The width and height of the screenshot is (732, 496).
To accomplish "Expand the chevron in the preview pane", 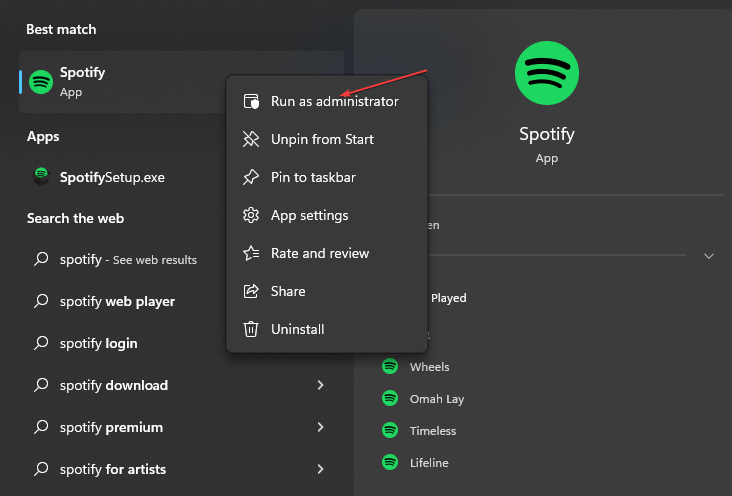I will (x=709, y=256).
